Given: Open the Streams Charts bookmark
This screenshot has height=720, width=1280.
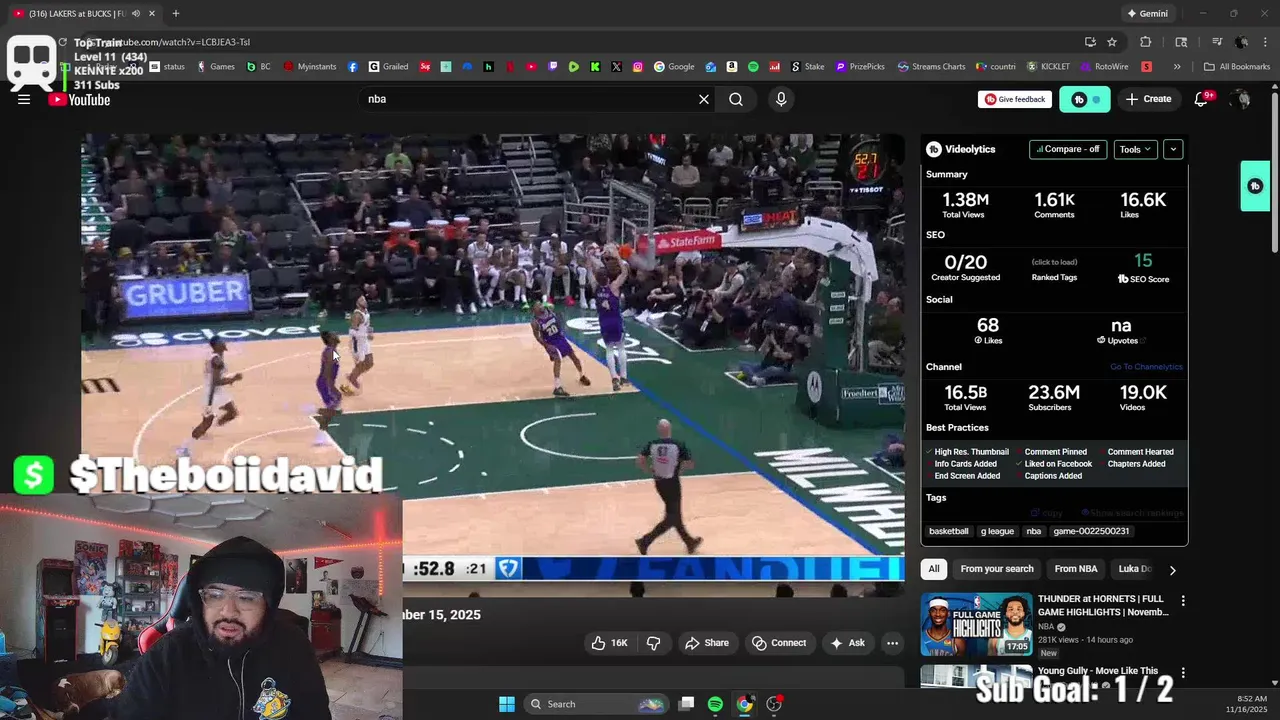Looking at the screenshot, I should click(931, 67).
